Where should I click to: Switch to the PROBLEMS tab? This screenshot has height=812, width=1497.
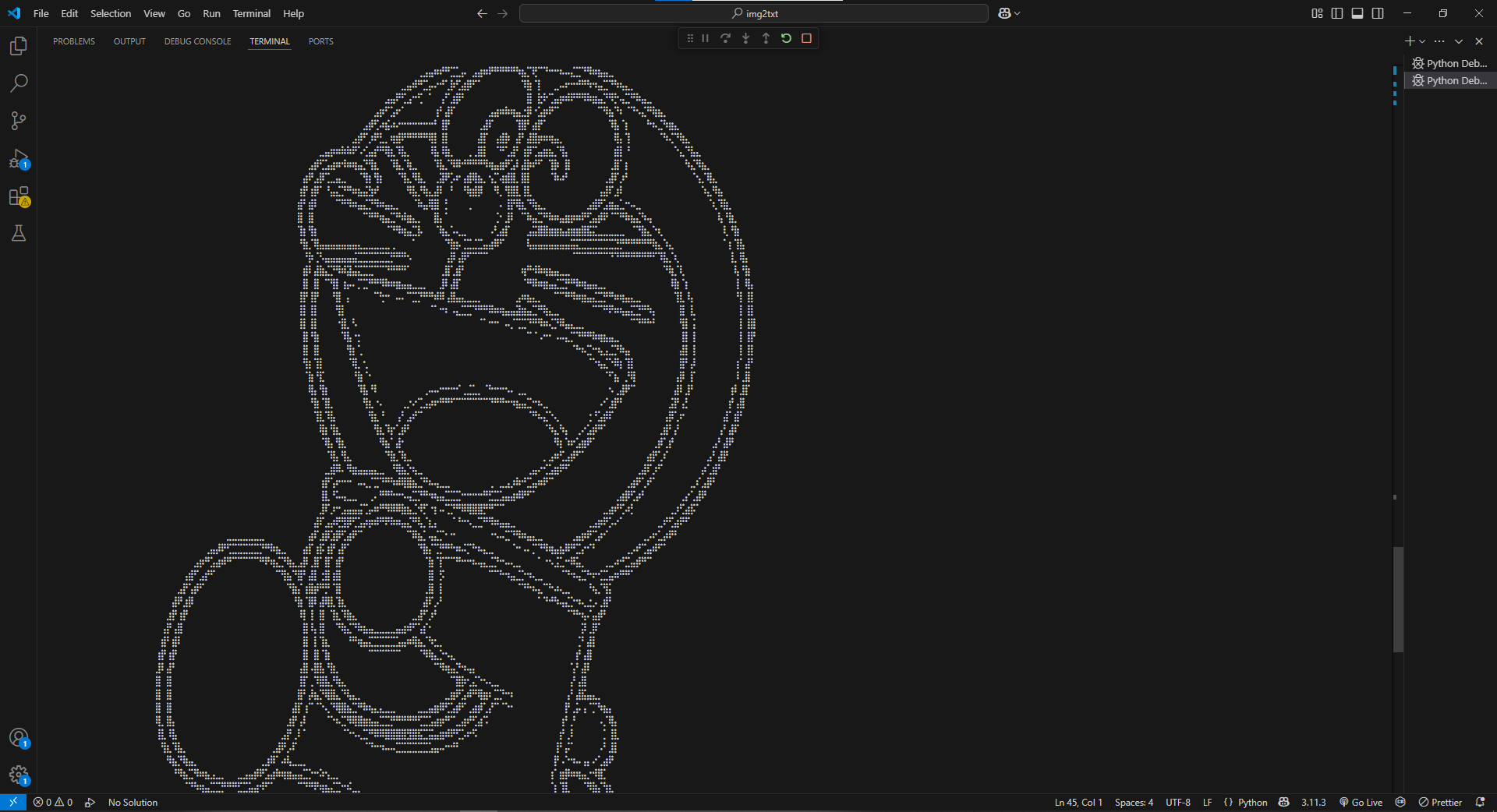74,41
